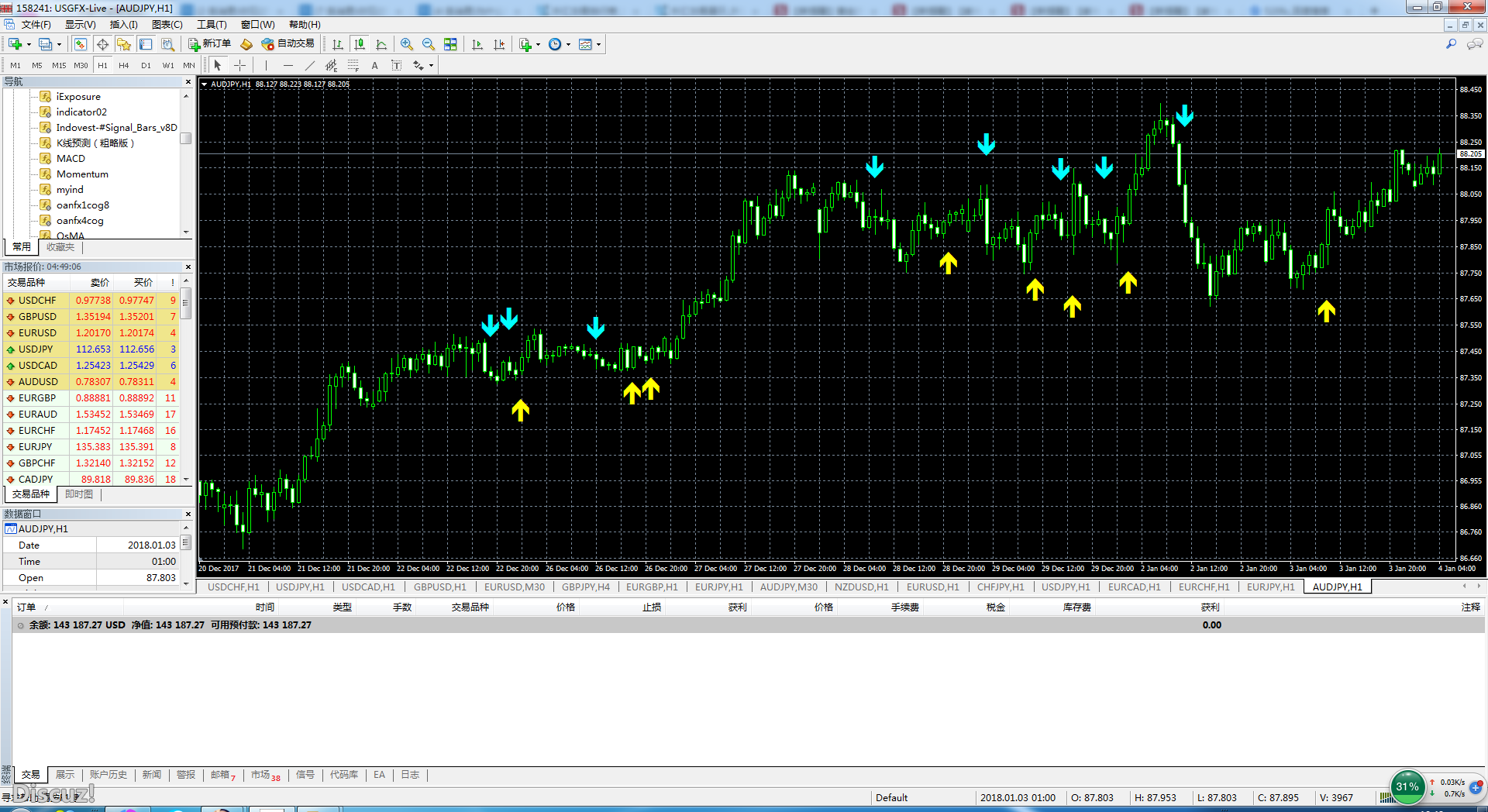Image resolution: width=1488 pixels, height=812 pixels.
Task: Switch timeframe to H4
Action: coord(124,65)
